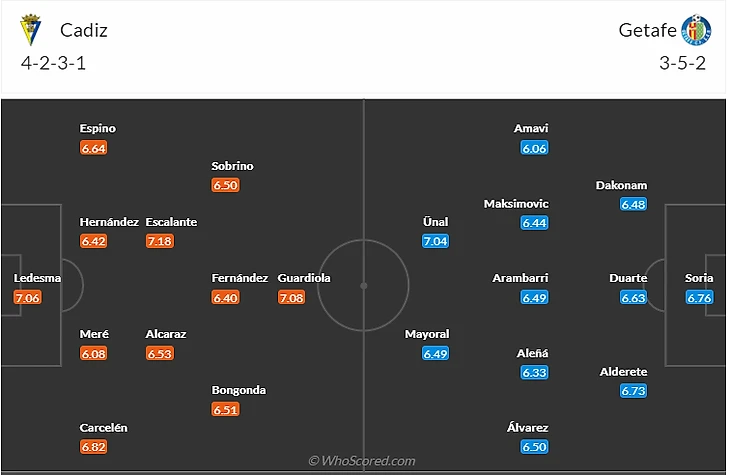This screenshot has height=475, width=730.
Task: Click Alderete's 6.73 rating badge
Action: (x=633, y=391)
